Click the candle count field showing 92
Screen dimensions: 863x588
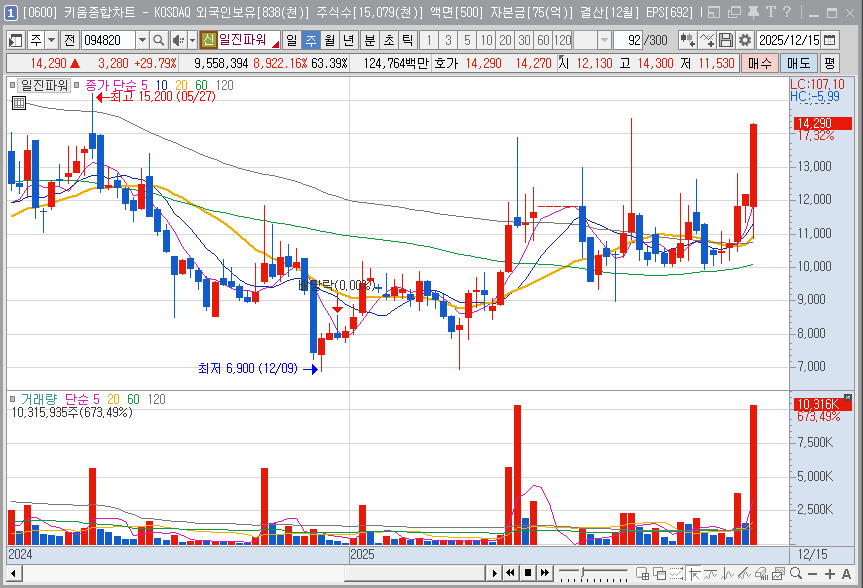click(628, 40)
